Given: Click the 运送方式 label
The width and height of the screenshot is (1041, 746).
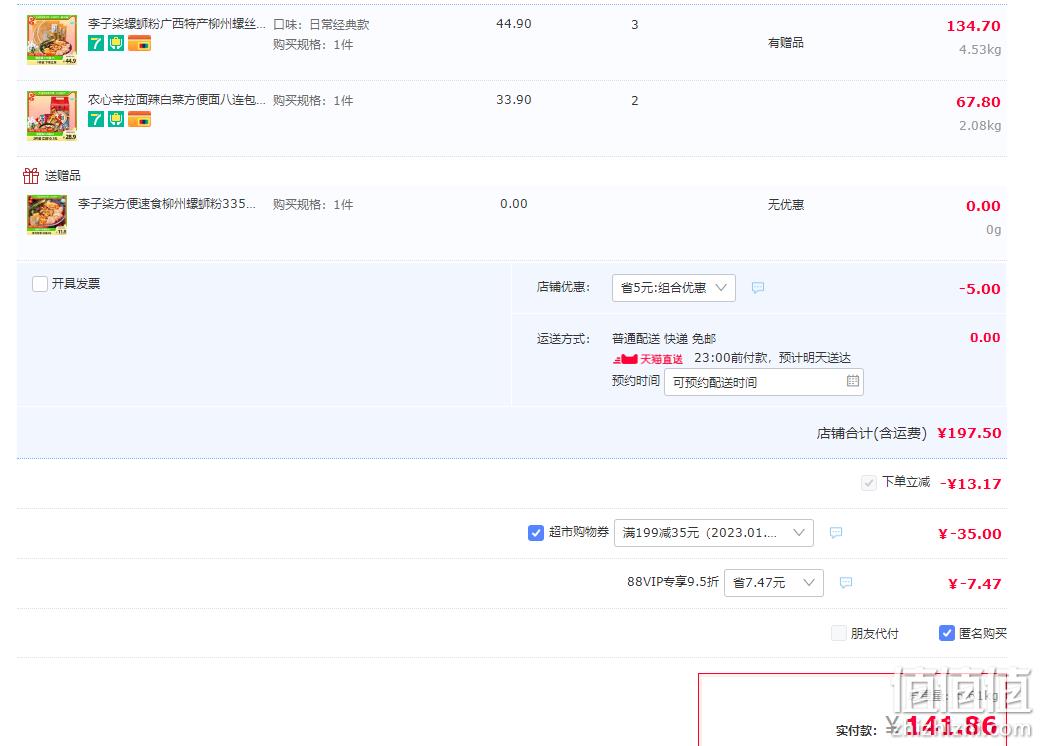Looking at the screenshot, I should click(x=564, y=338).
